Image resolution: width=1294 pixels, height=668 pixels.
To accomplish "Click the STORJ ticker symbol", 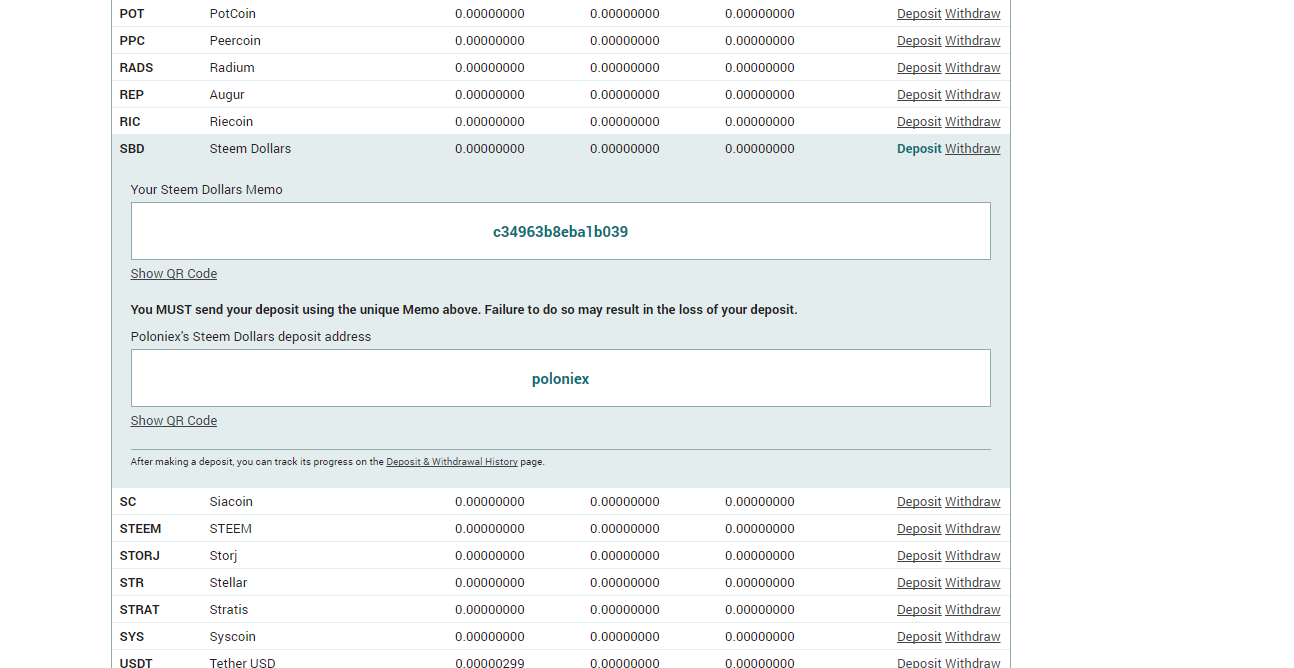I will point(140,556).
